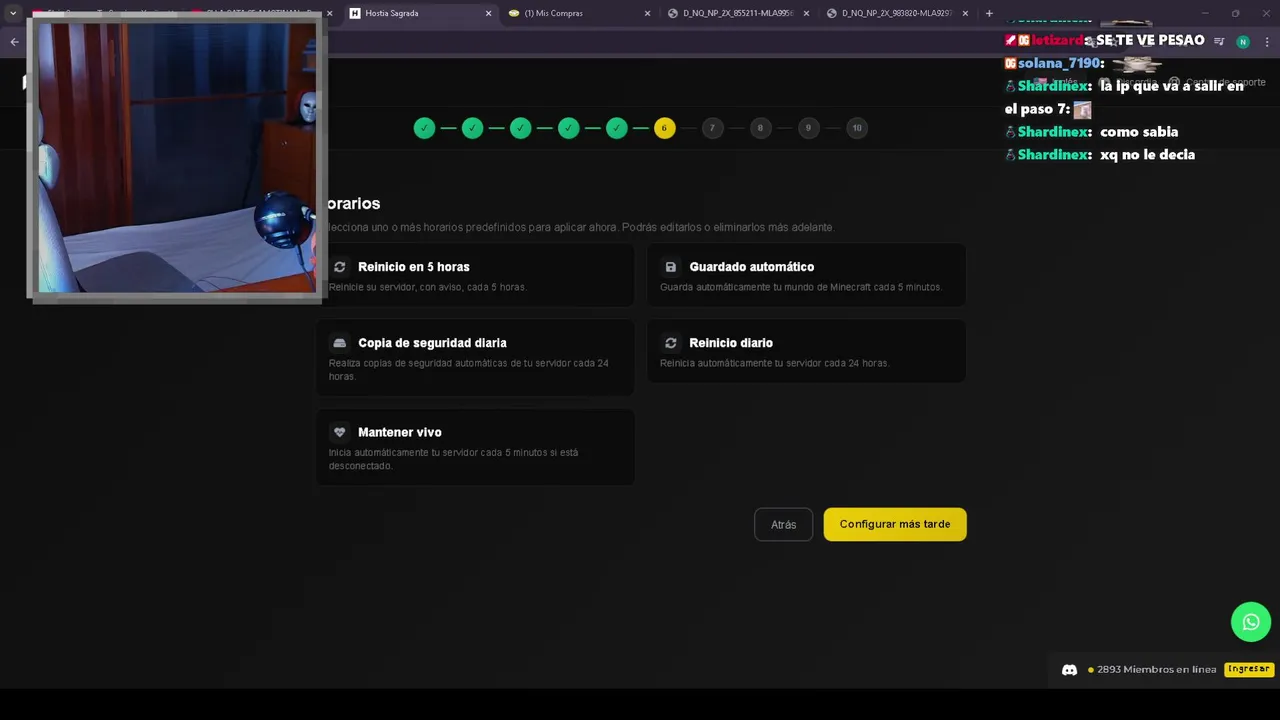Switch to the D_NQ_NP_2X_855211 tab
The height and width of the screenshot is (720, 1280).
[736, 13]
